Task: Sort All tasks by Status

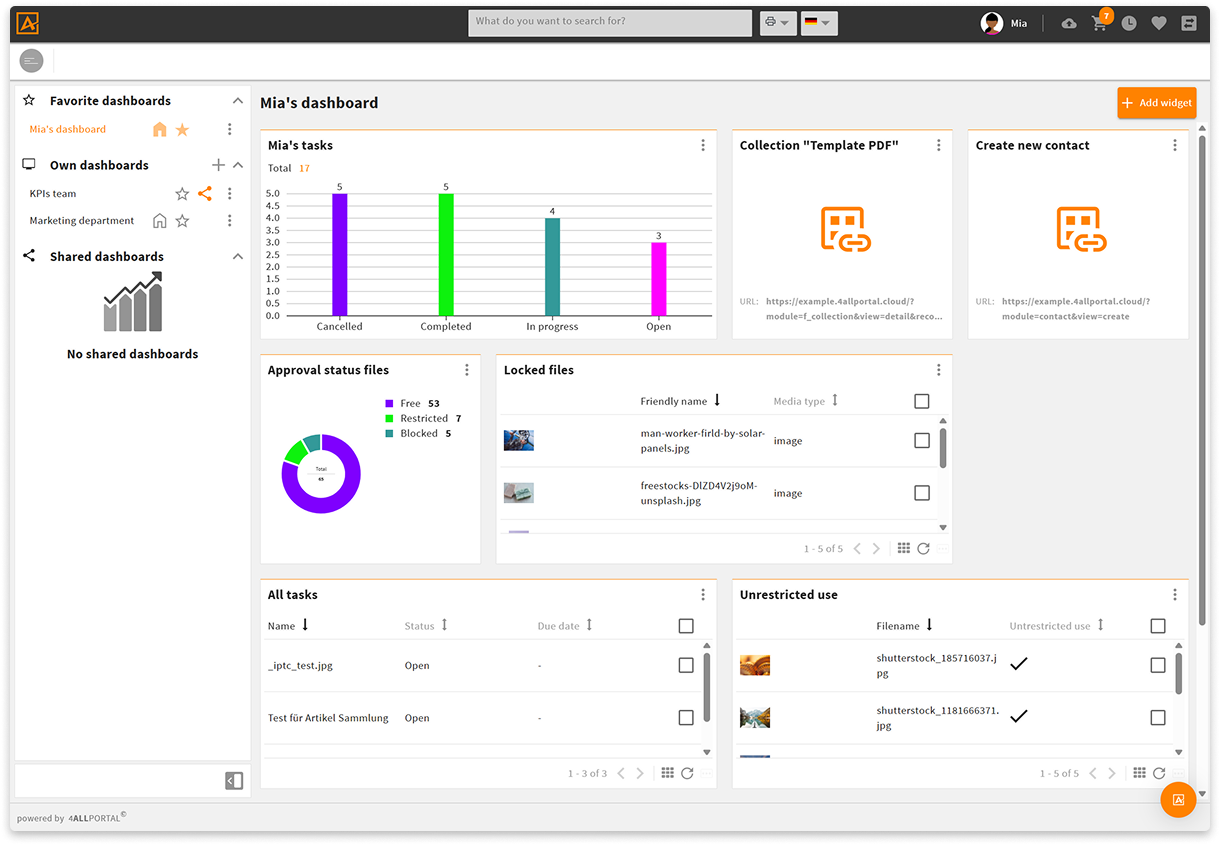Action: point(426,626)
